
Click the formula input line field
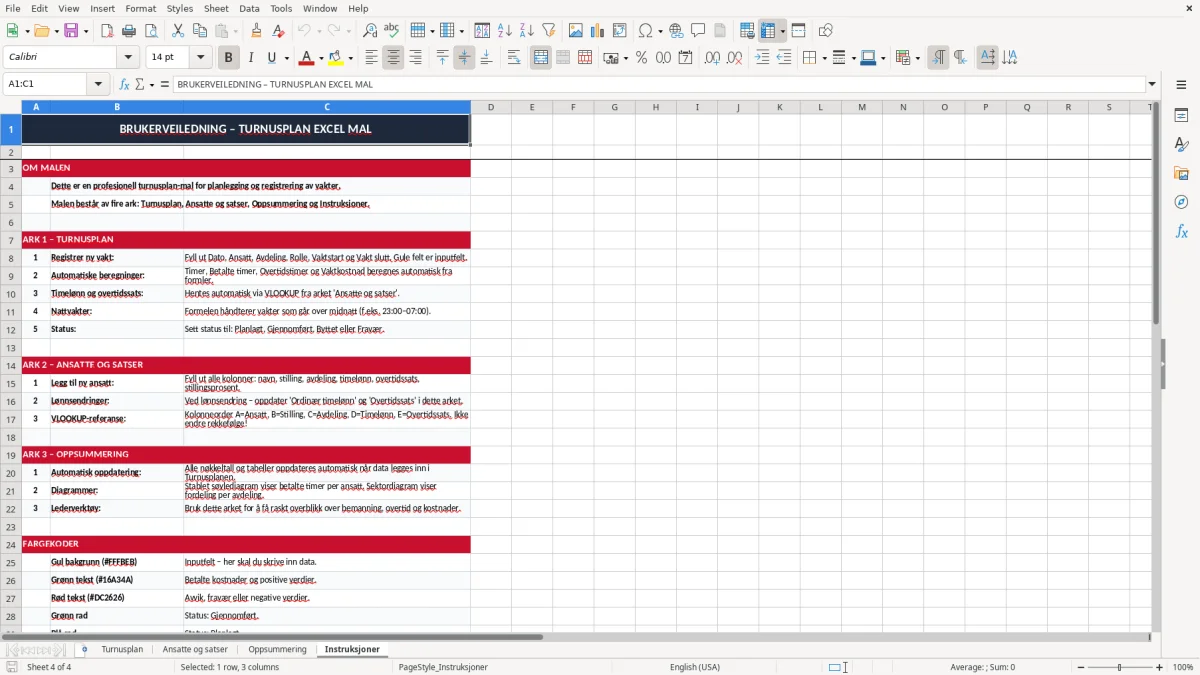(659, 84)
